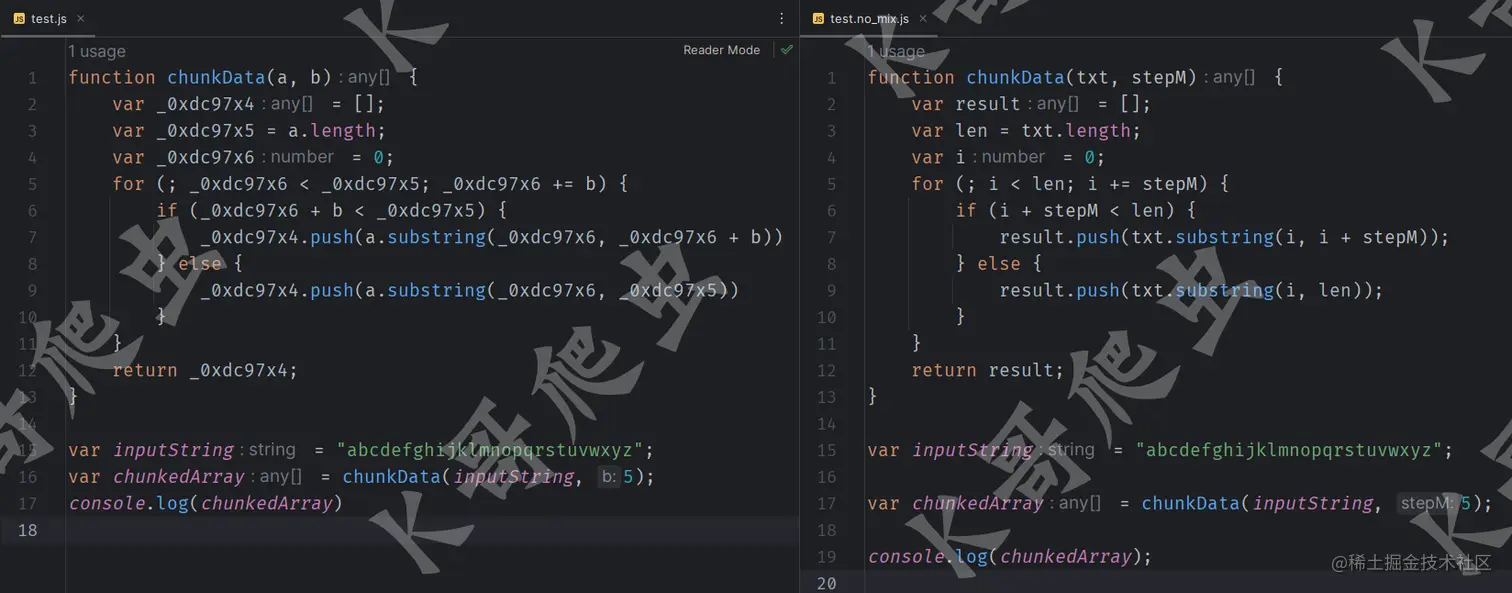Click variable 'result' on line 2 of test.no_mix.js

click(x=988, y=104)
